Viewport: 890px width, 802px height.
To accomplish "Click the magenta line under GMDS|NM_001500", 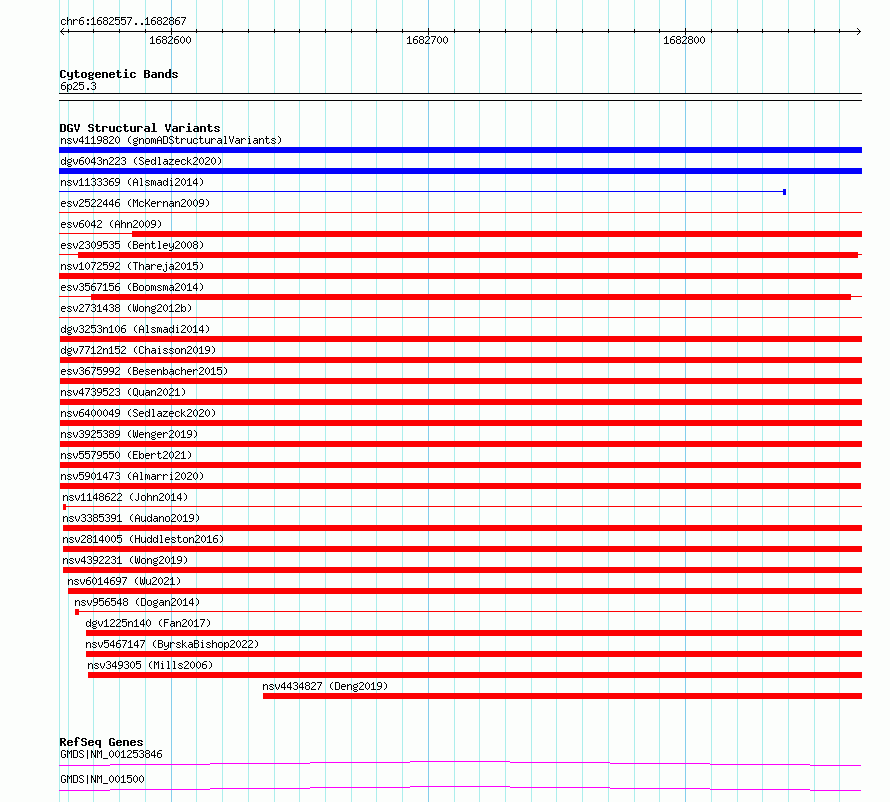I will pos(460,788).
